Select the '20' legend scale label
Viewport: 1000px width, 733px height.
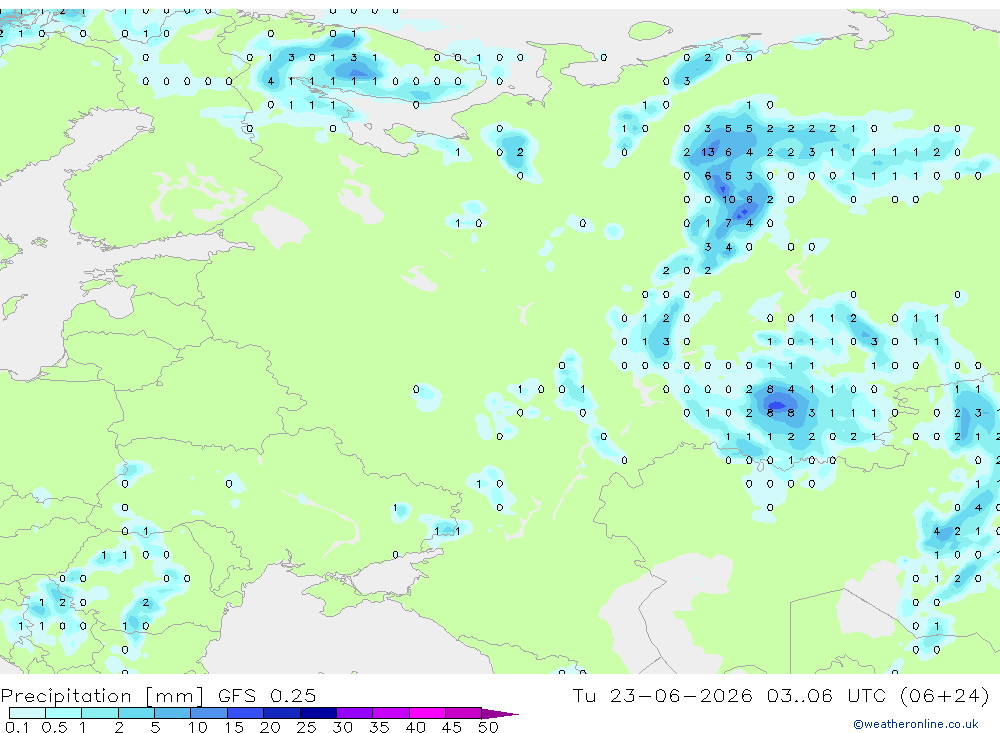tap(270, 727)
